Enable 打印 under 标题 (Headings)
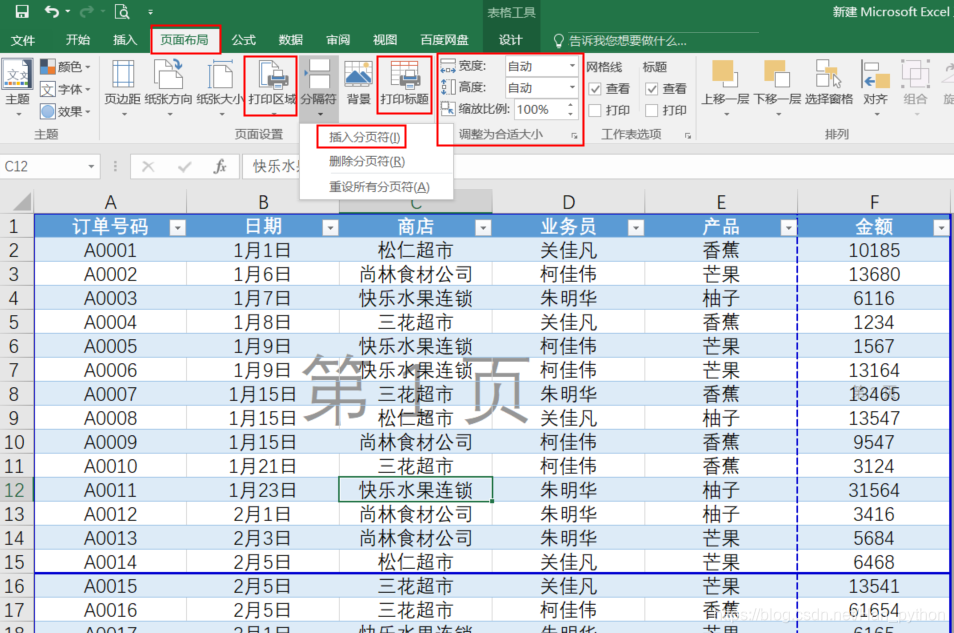954x633 pixels. coord(651,109)
